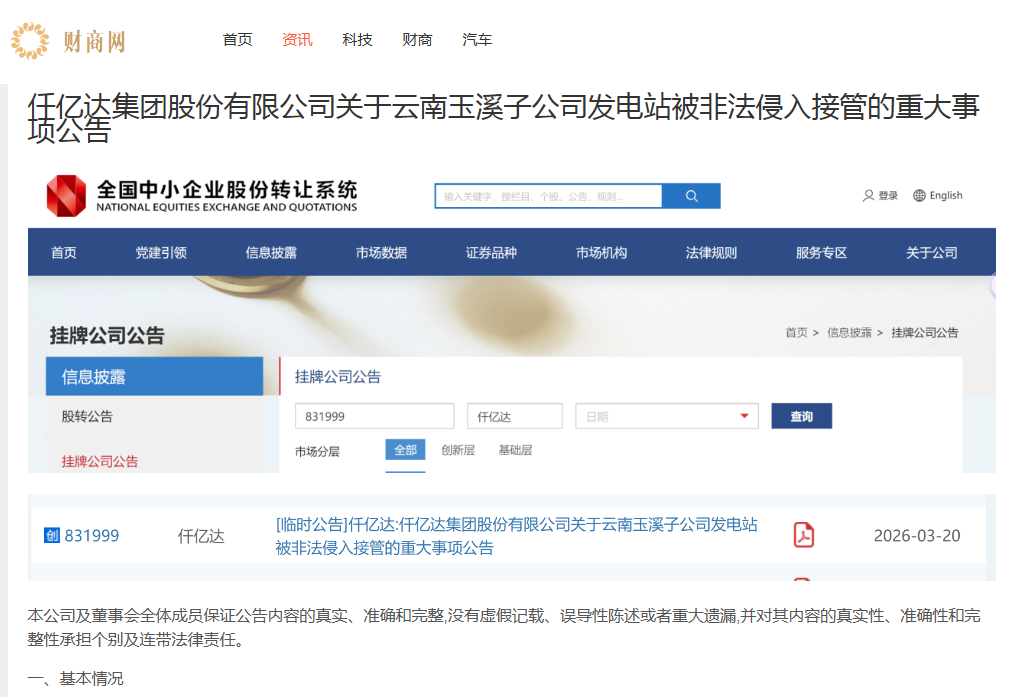Select 股转公告 in the left sidebar
The width and height of the screenshot is (1009, 697).
(x=87, y=416)
